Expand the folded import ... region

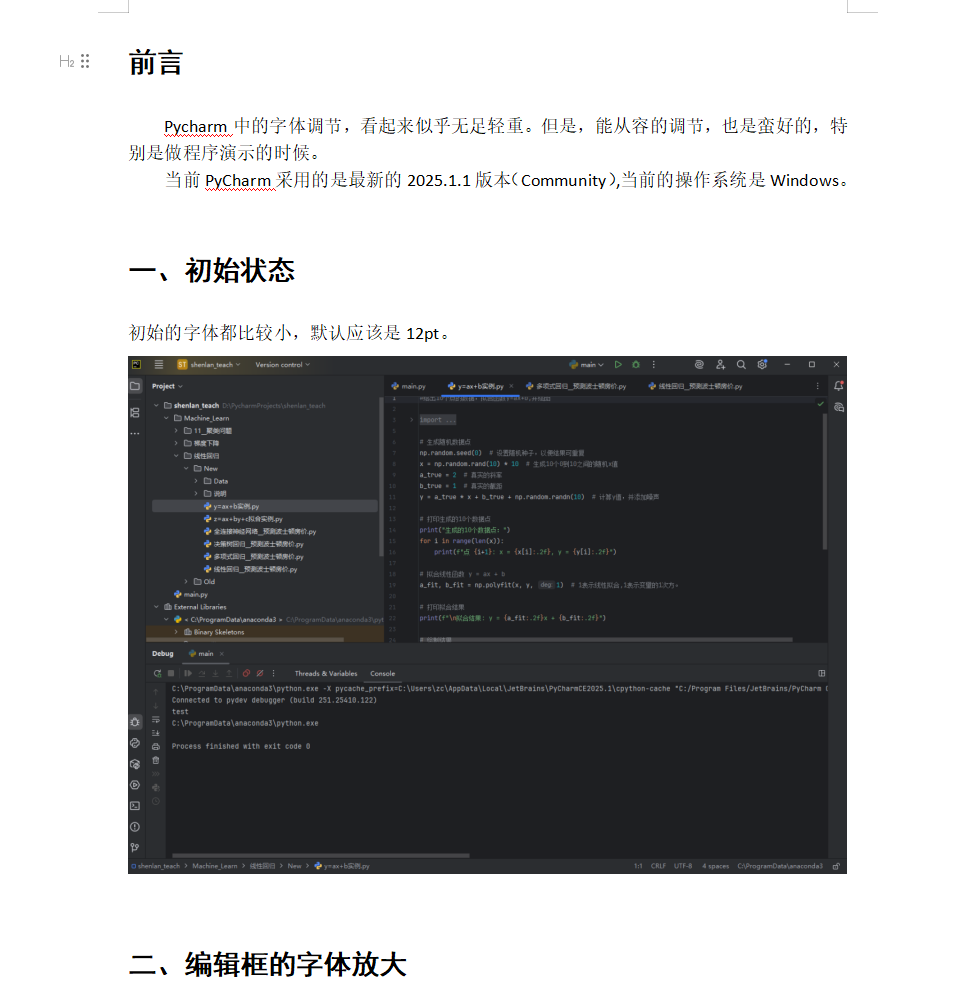412,420
